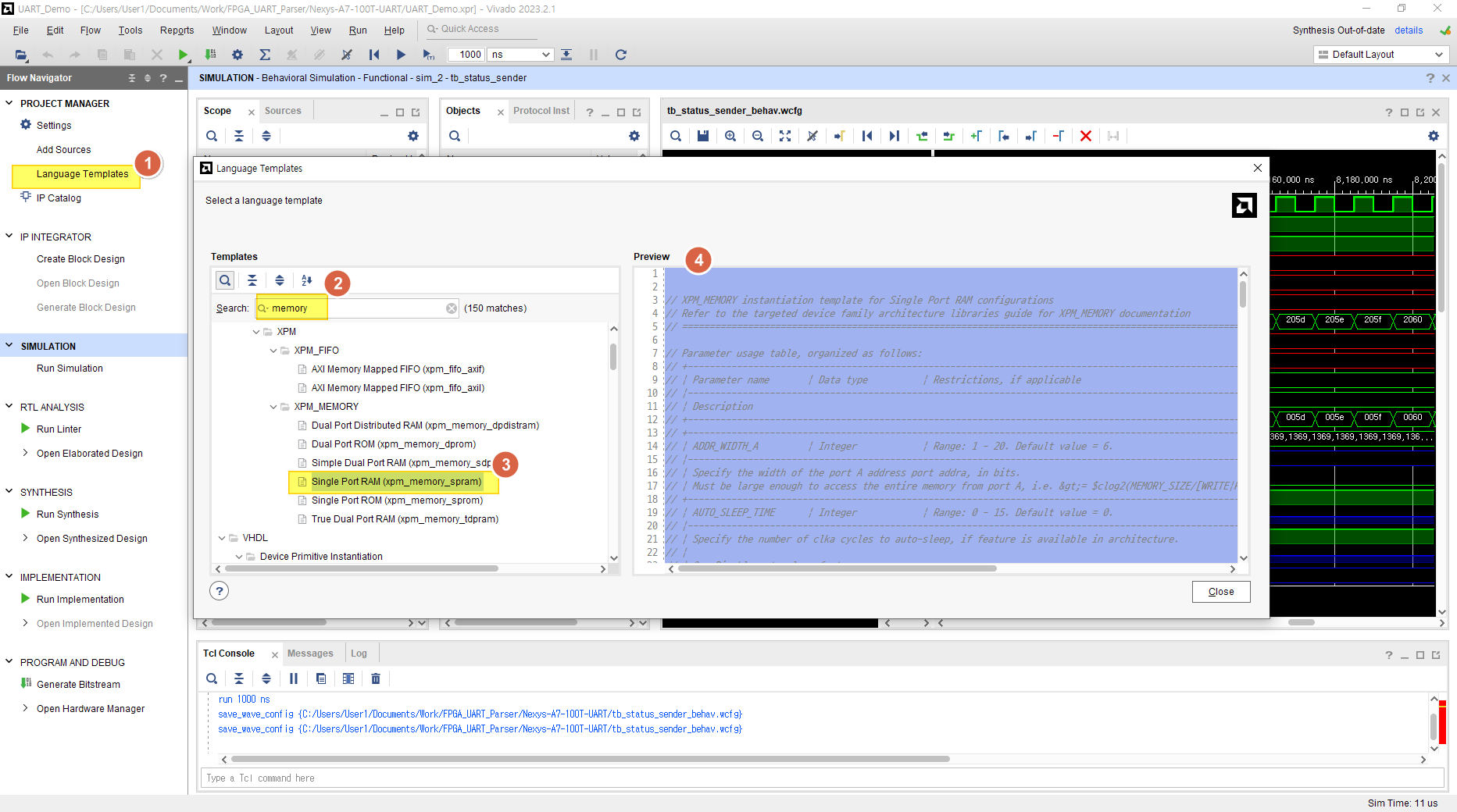
Task: Click Run Simulation in Flow Navigator
Action: click(70, 369)
